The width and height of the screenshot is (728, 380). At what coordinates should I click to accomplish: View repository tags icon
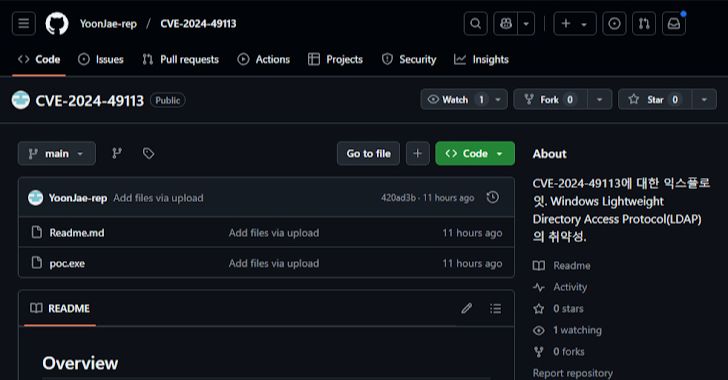tap(148, 153)
